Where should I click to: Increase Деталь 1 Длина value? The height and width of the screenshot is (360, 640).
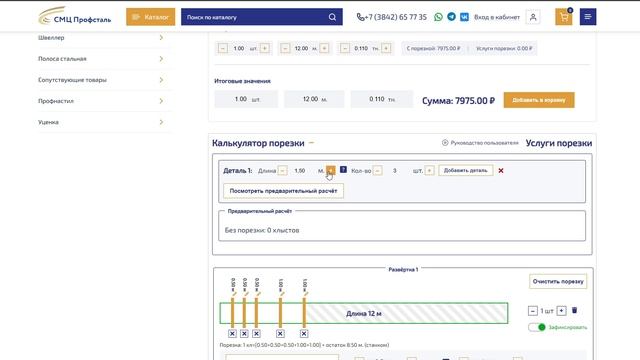(331, 171)
